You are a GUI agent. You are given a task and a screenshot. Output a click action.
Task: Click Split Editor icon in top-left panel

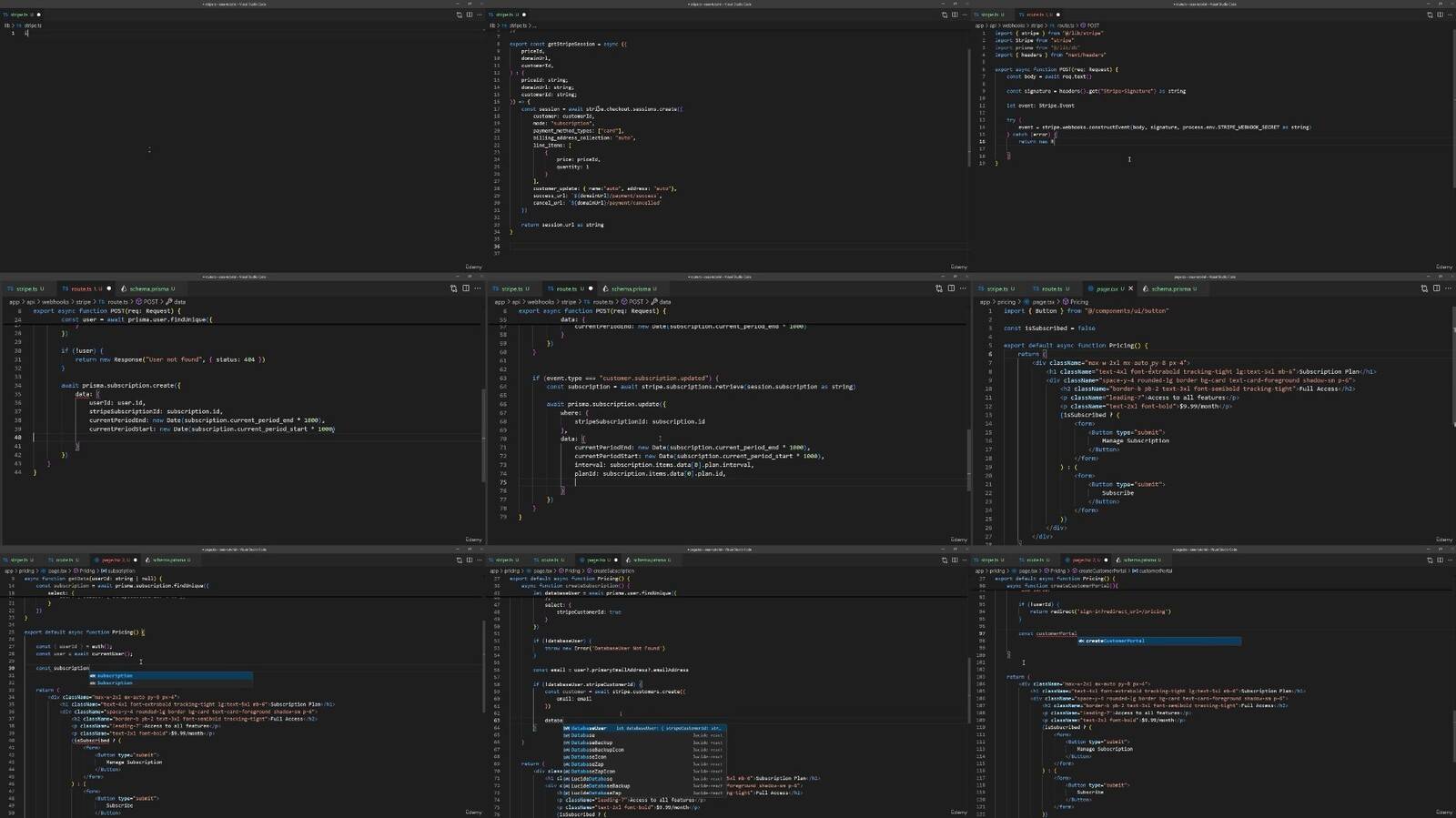470,15
